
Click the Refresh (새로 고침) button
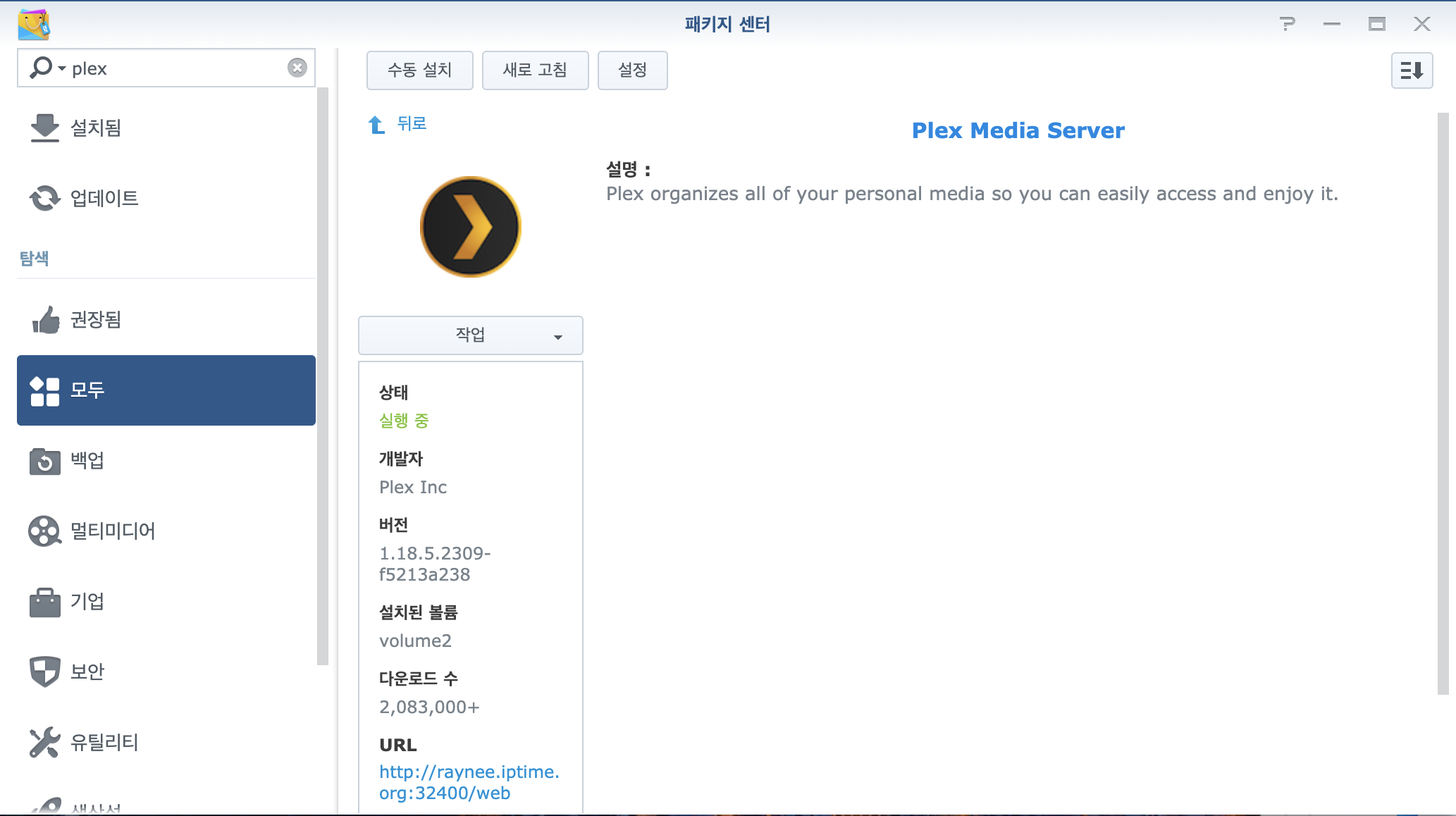[535, 70]
